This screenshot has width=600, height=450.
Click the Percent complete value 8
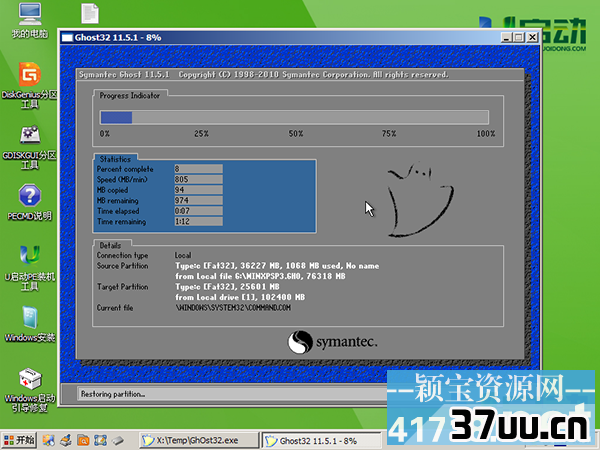pyautogui.click(x=199, y=169)
